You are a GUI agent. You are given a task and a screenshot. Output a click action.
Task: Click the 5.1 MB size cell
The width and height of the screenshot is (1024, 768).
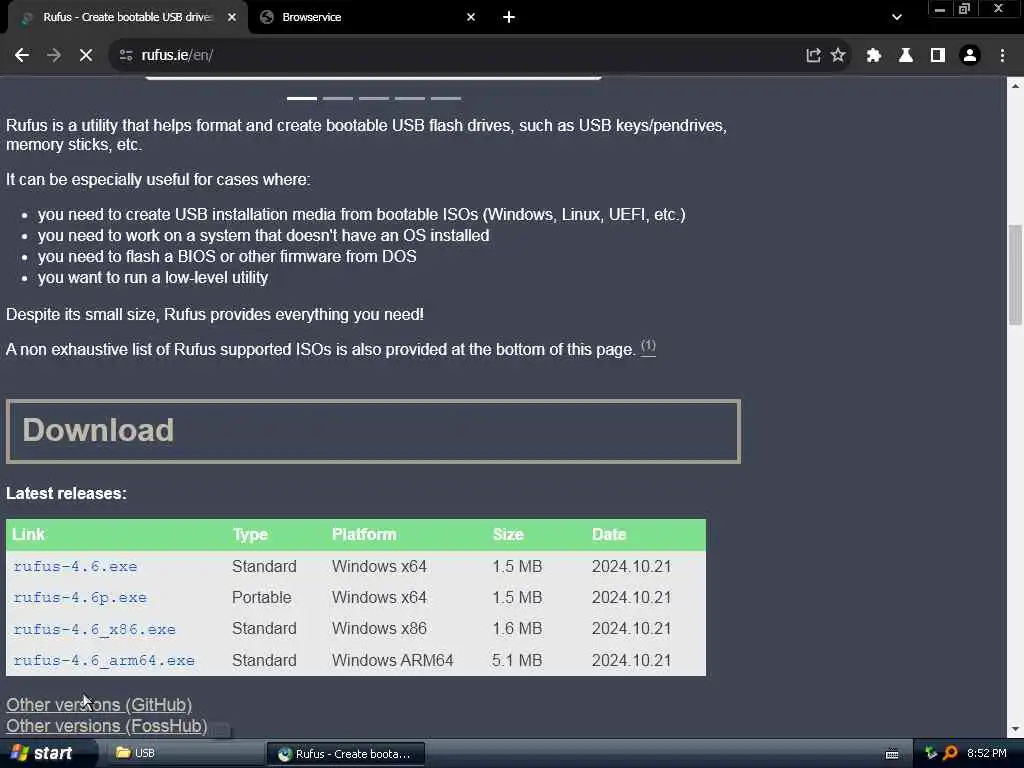point(517,660)
